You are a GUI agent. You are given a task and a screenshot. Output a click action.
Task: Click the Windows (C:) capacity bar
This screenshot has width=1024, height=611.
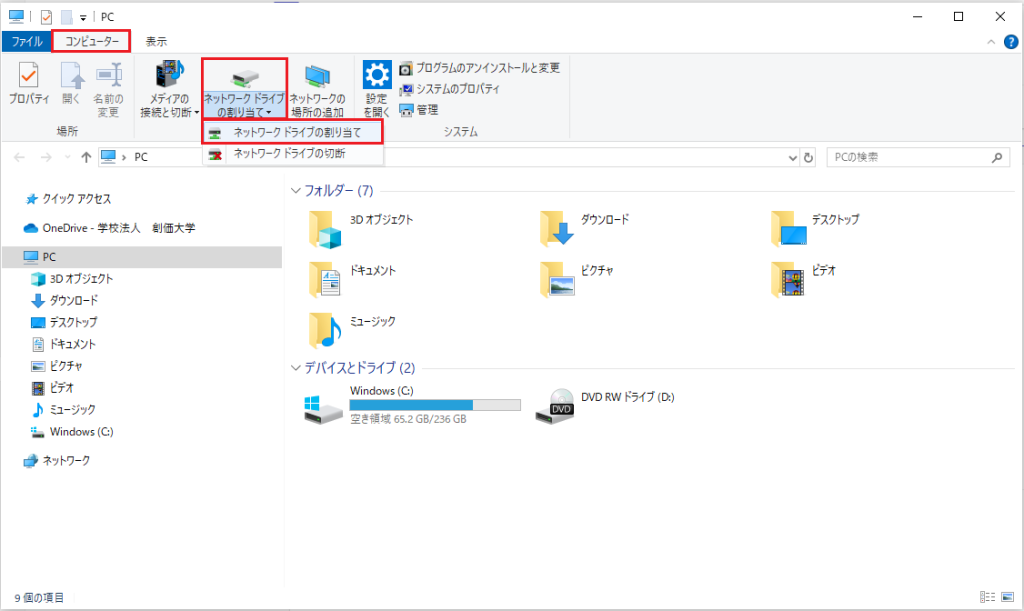click(x=435, y=405)
